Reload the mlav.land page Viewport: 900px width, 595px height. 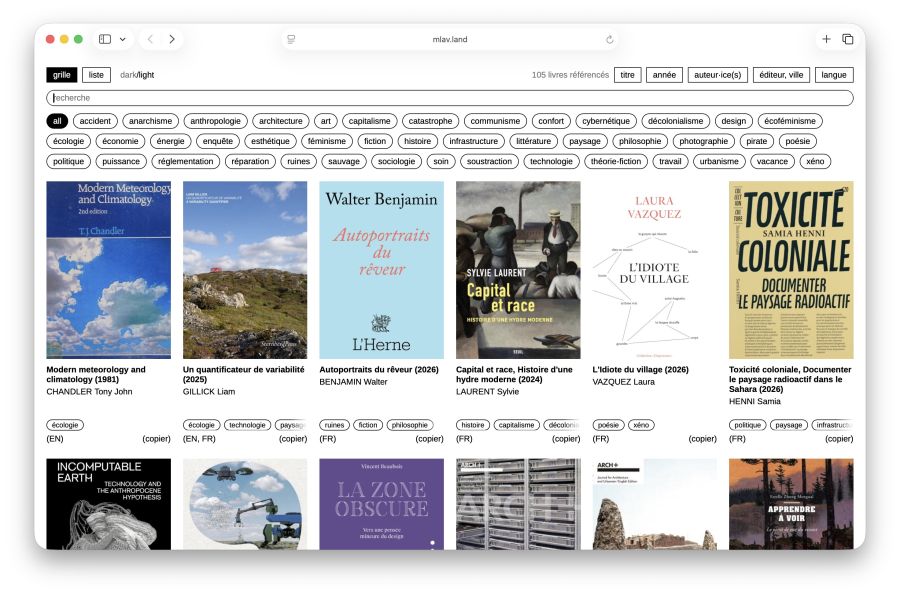point(610,39)
